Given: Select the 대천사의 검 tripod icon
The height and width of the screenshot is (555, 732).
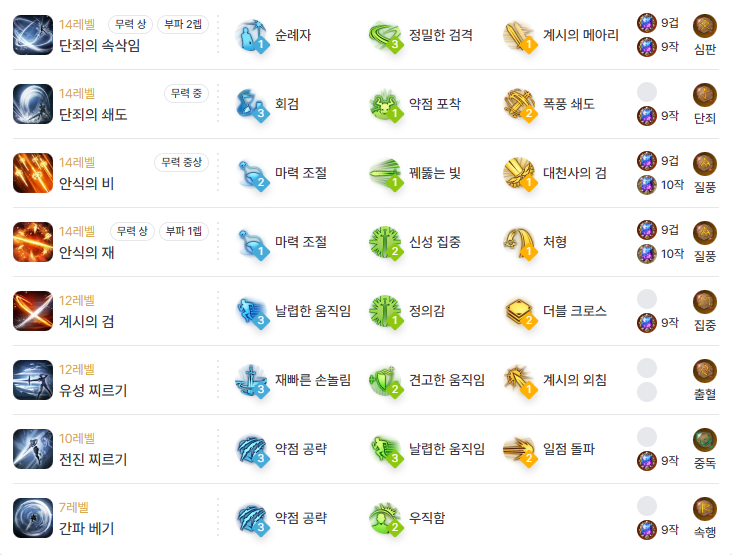Looking at the screenshot, I should pyautogui.click(x=520, y=174).
